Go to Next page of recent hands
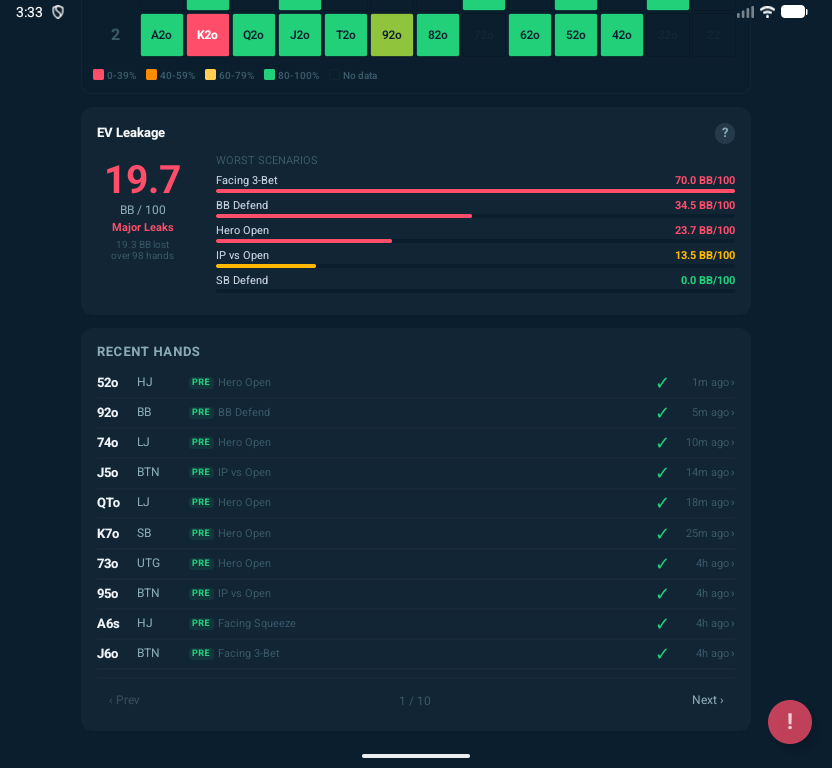Viewport: 832px width, 768px height. click(707, 700)
